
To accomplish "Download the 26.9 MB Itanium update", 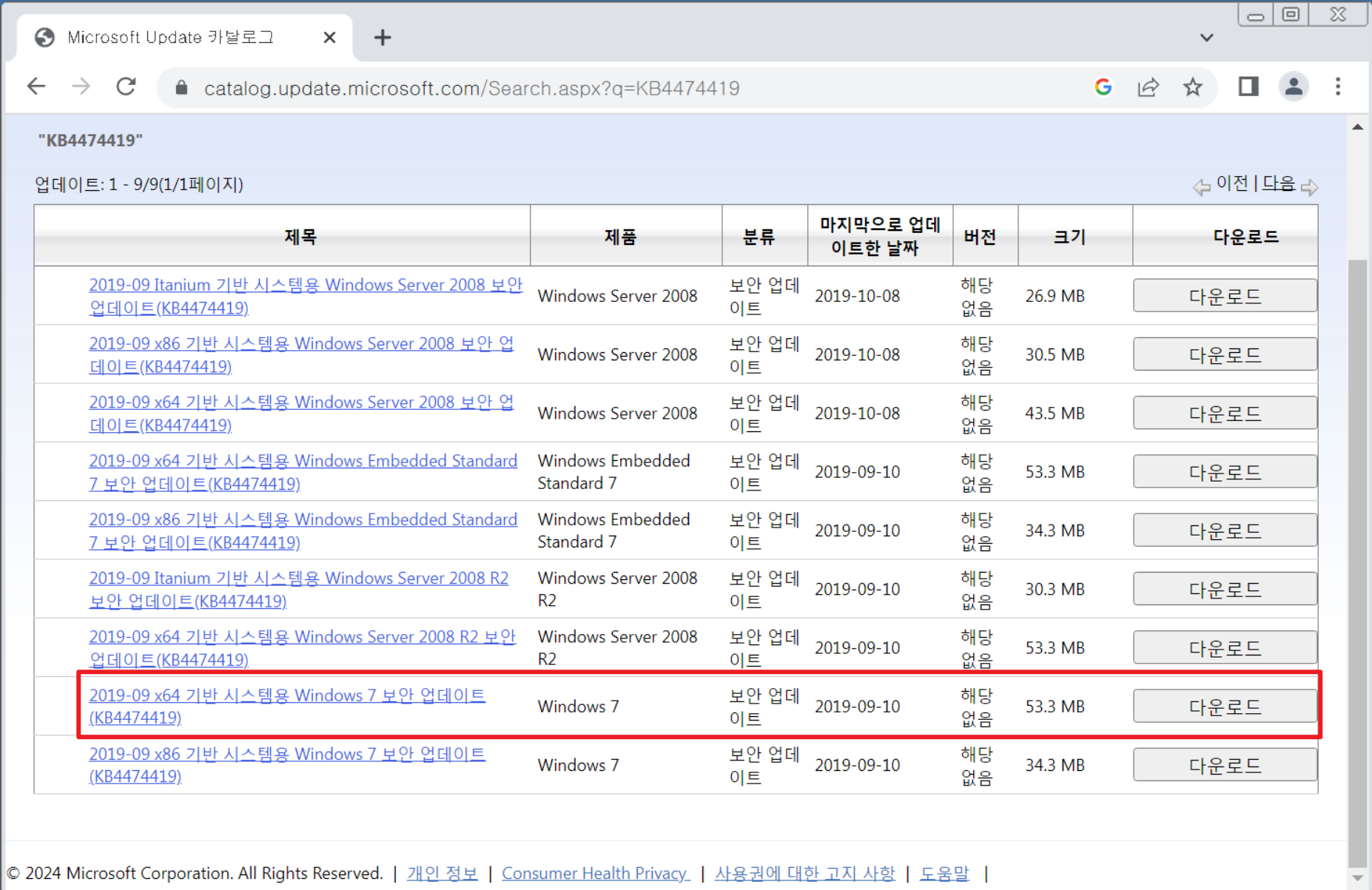I will (1225, 296).
